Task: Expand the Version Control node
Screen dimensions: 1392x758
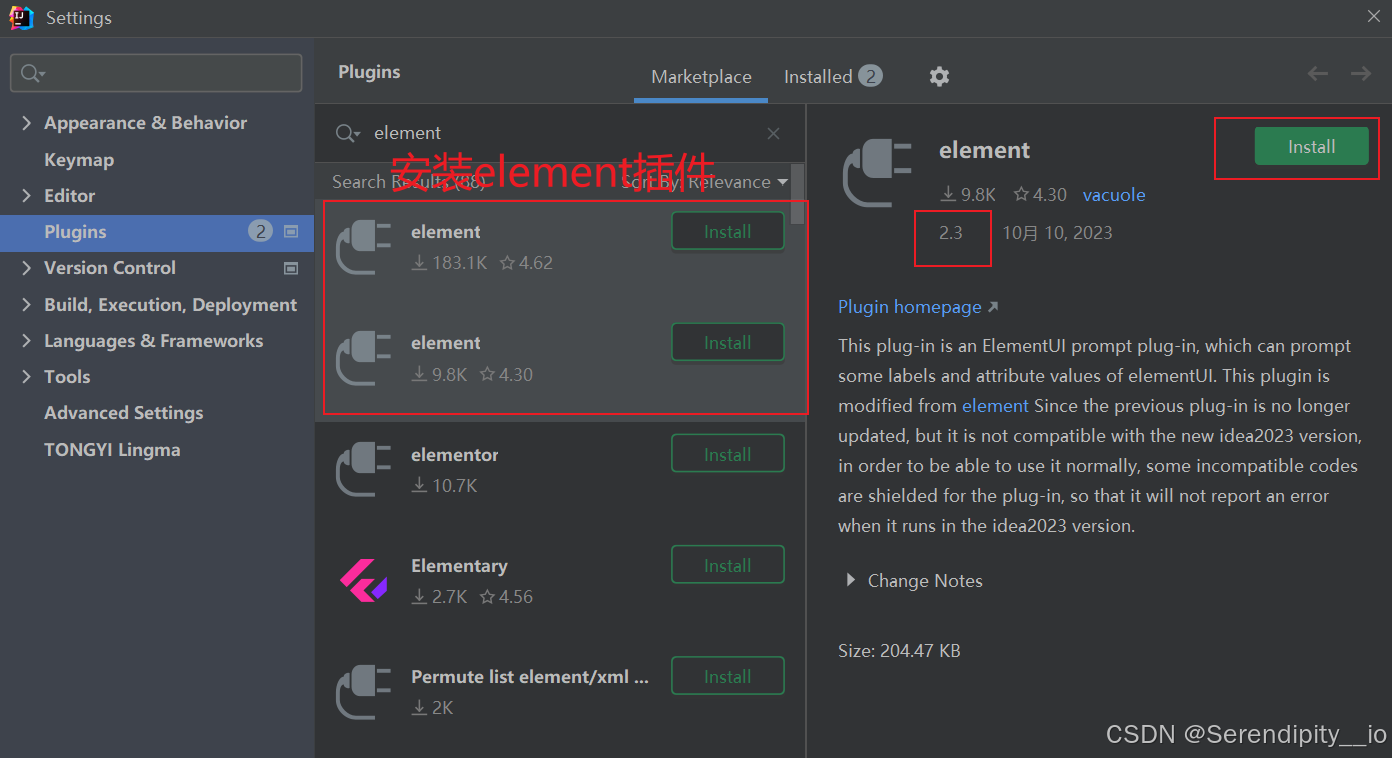Action: coord(26,268)
